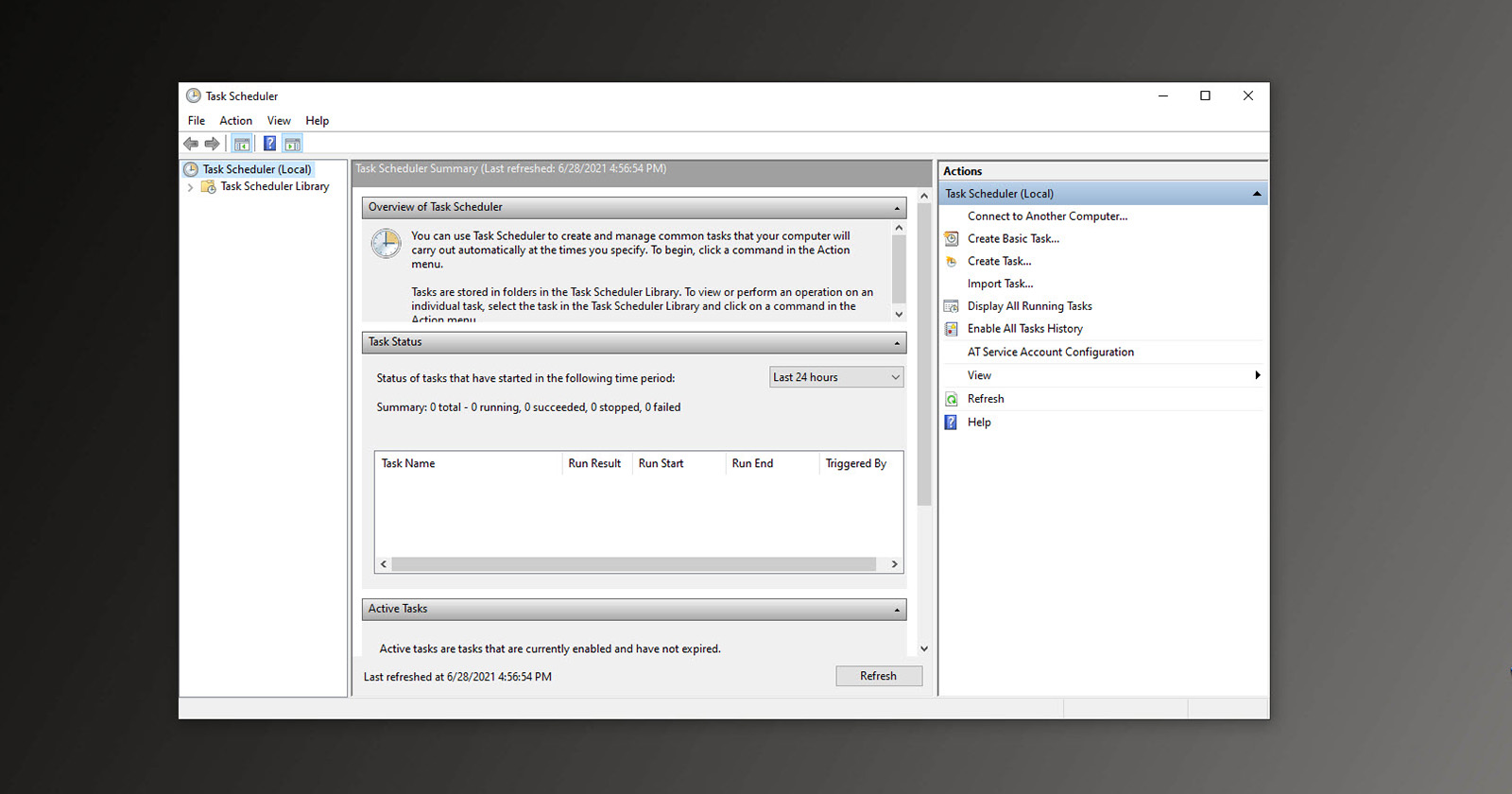This screenshot has height=794, width=1512.
Task: Open the File menu
Action: coord(197,121)
